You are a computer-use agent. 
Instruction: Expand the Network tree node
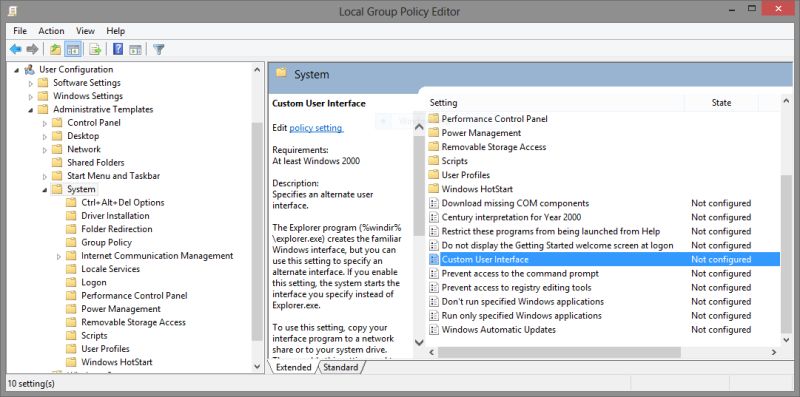pos(45,150)
